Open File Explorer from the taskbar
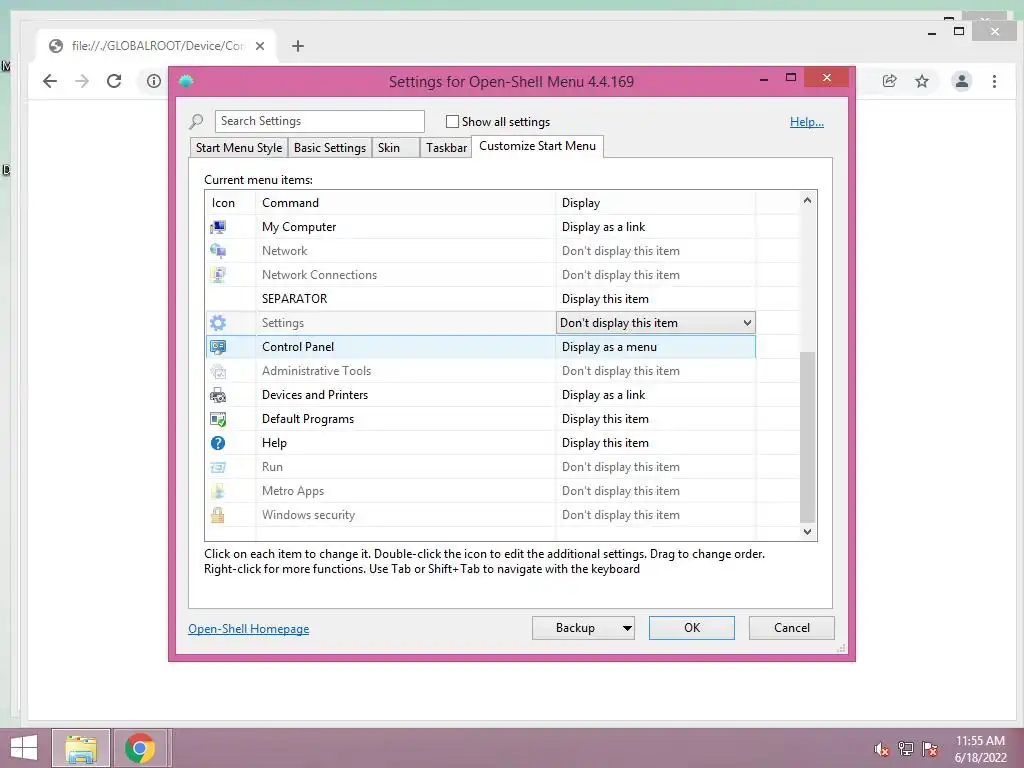1024x768 pixels. (81, 748)
